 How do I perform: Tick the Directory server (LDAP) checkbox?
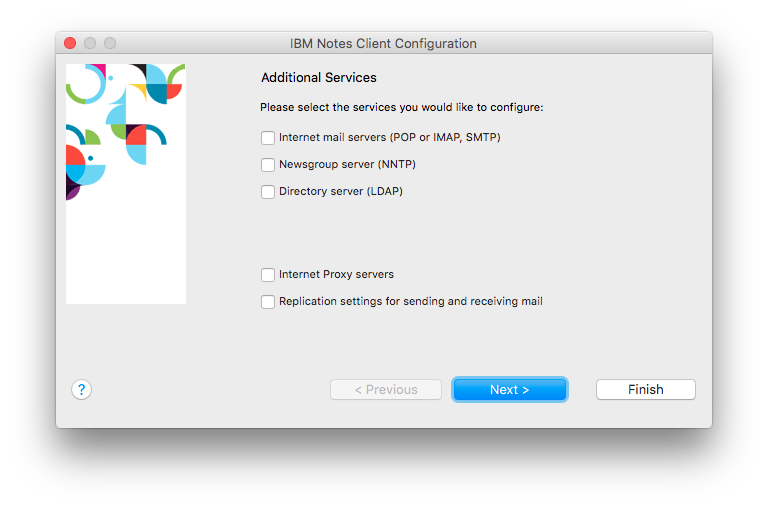[268, 192]
